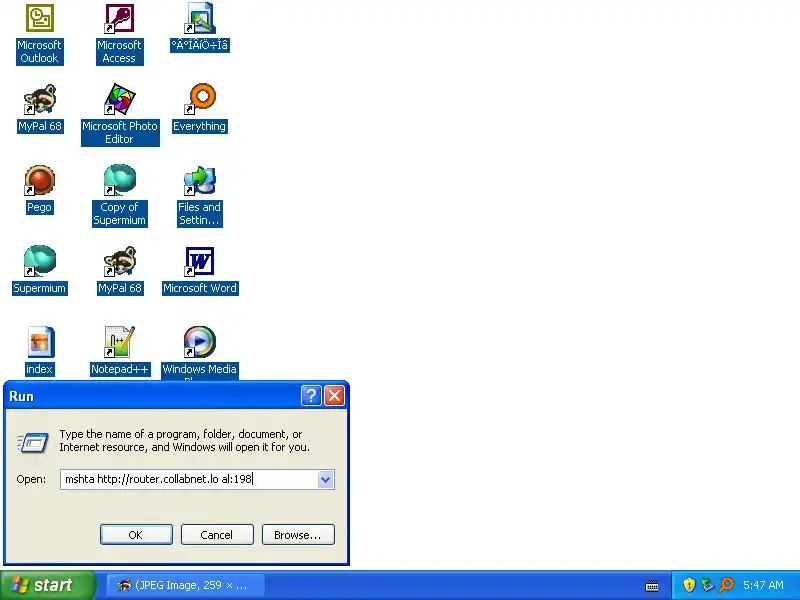Click the 5:47 AM clock in the tray

tap(763, 585)
